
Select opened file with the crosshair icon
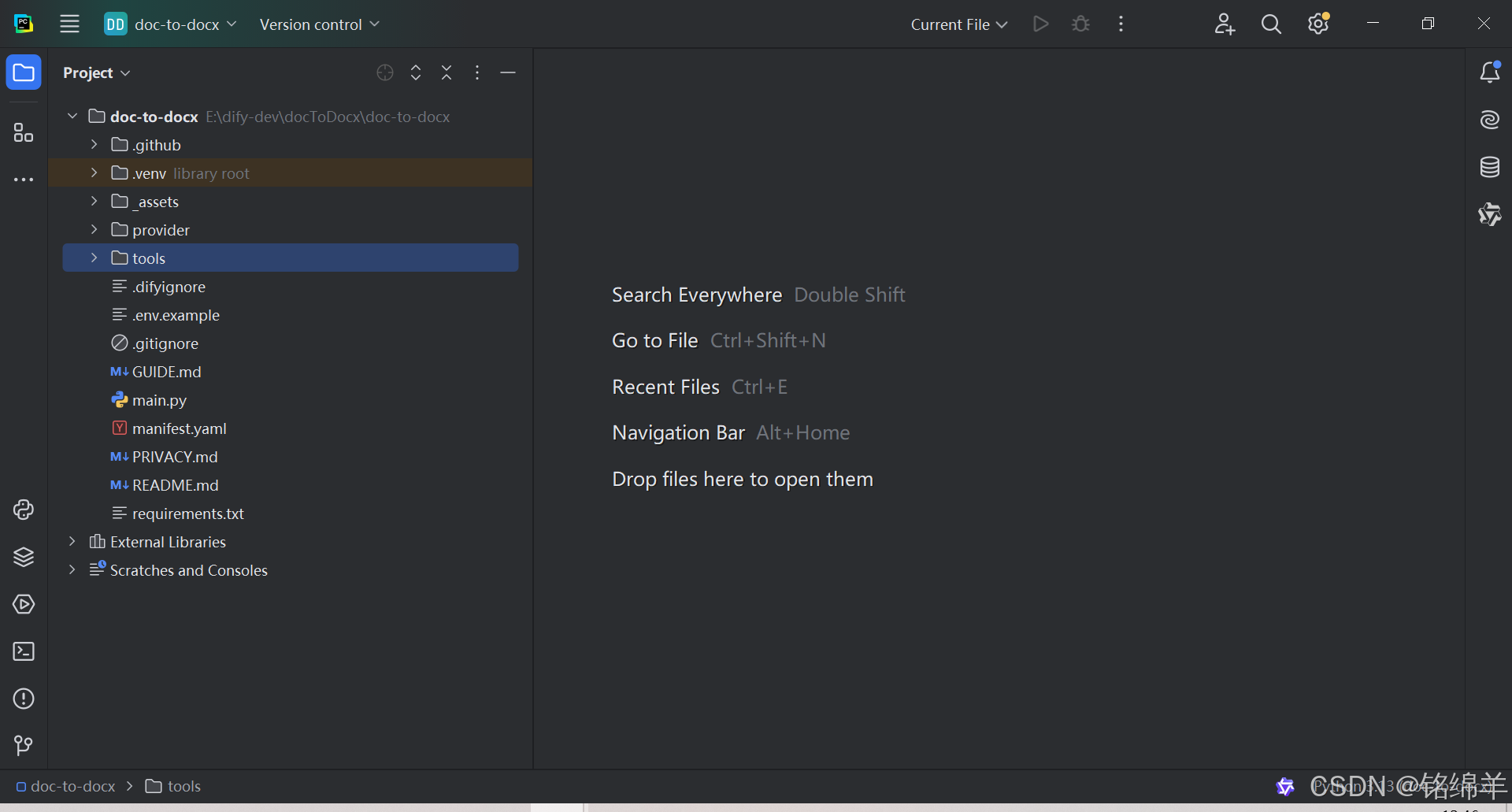coord(384,72)
